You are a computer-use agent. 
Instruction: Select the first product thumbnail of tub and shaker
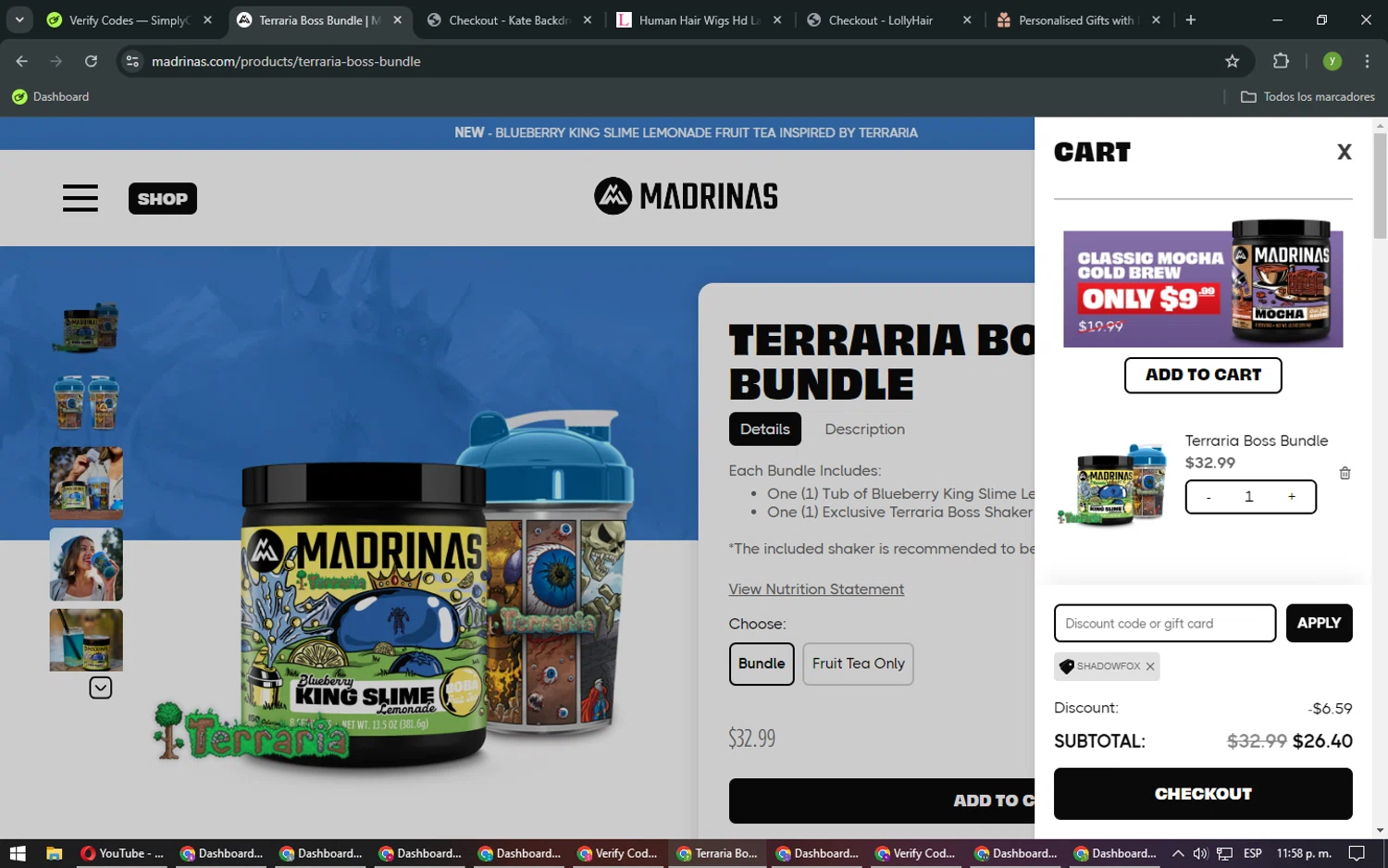pyautogui.click(x=86, y=328)
